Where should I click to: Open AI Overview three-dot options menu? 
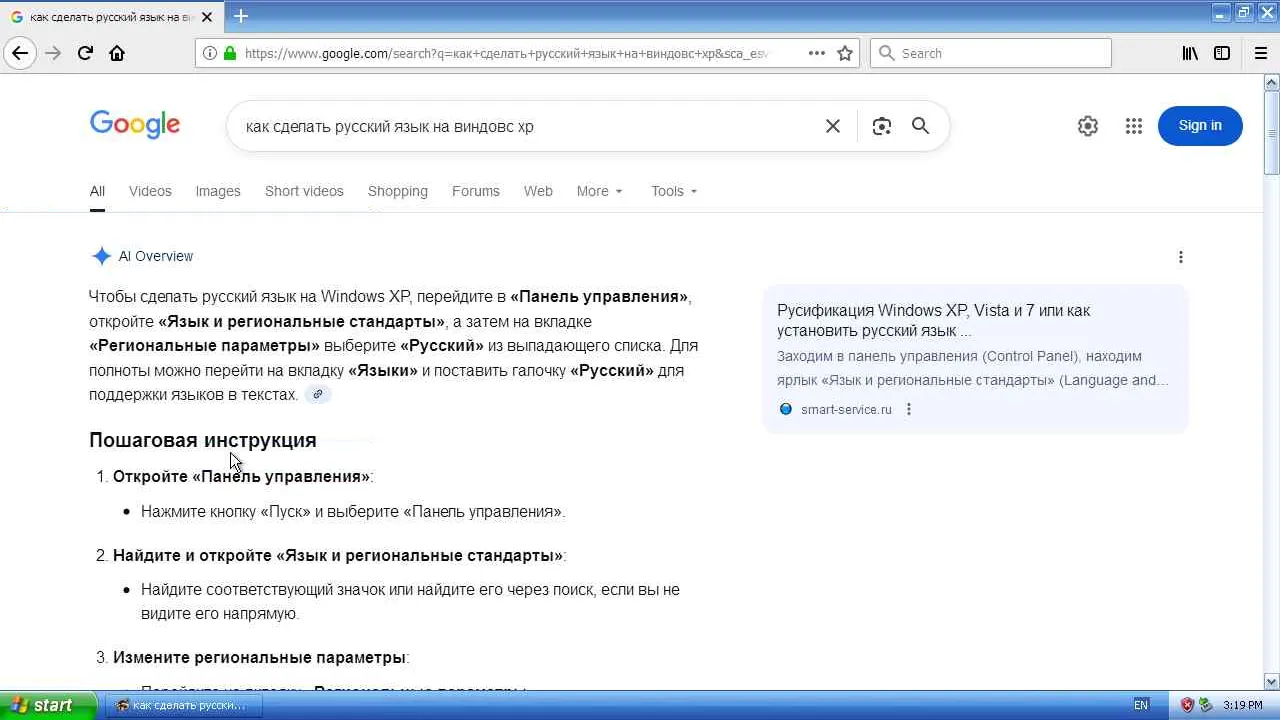point(1181,257)
